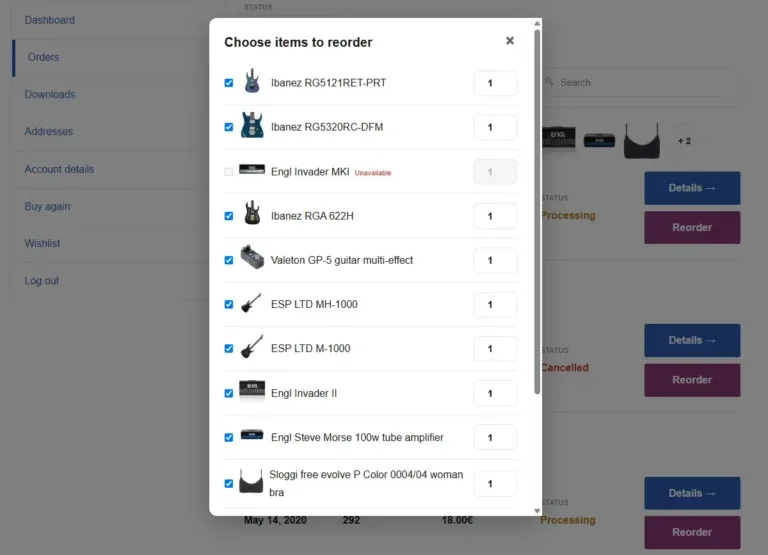
Task: Reorder the May 14, 2020 order
Action: 692,532
